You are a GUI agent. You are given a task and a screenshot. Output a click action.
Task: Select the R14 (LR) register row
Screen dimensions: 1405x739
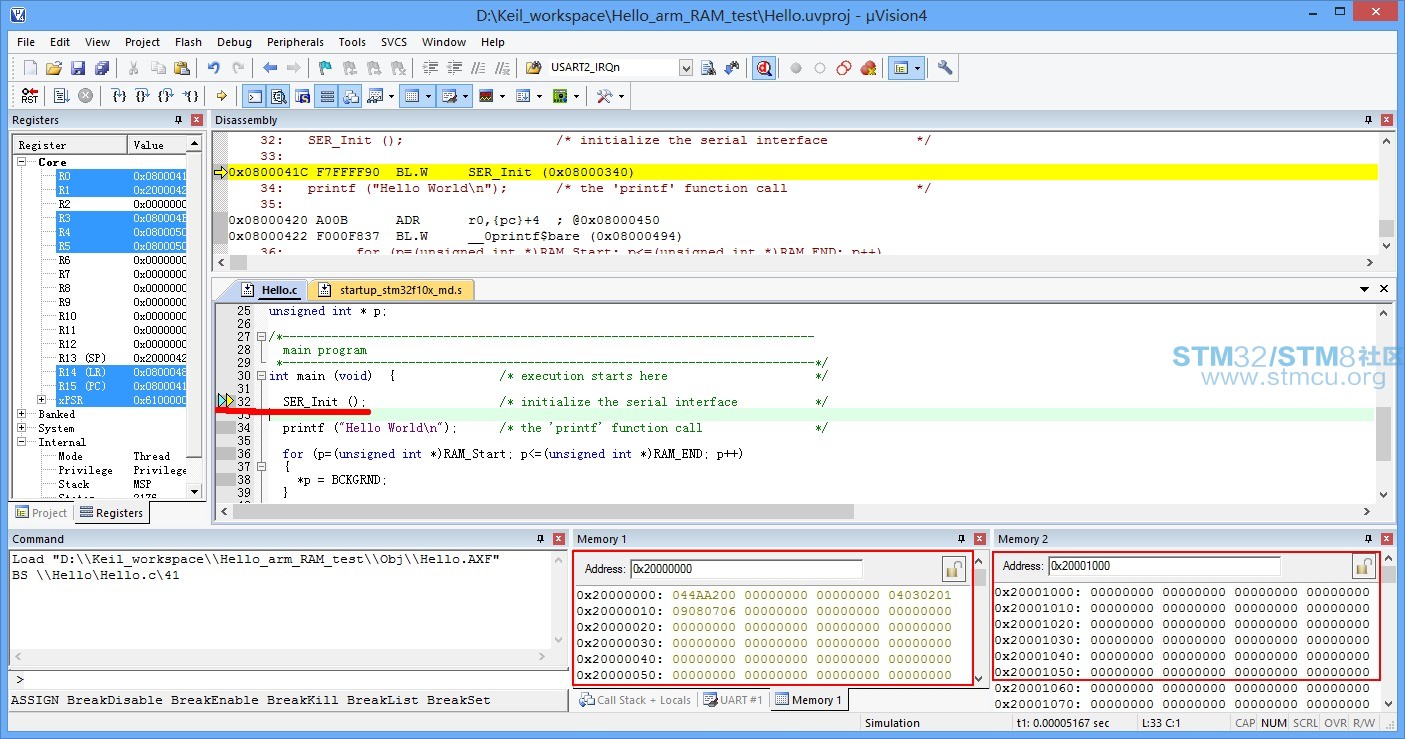point(120,372)
